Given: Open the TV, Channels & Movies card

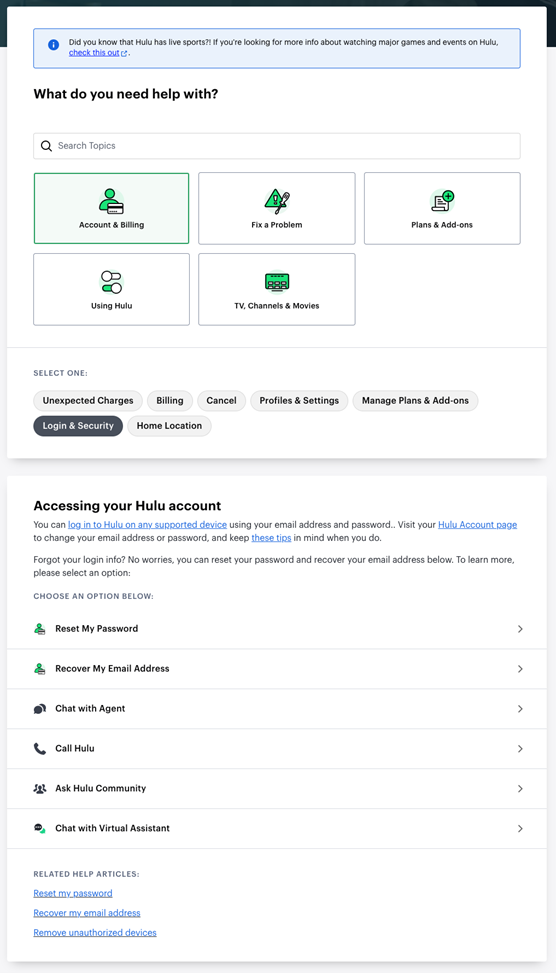Looking at the screenshot, I should pos(277,289).
